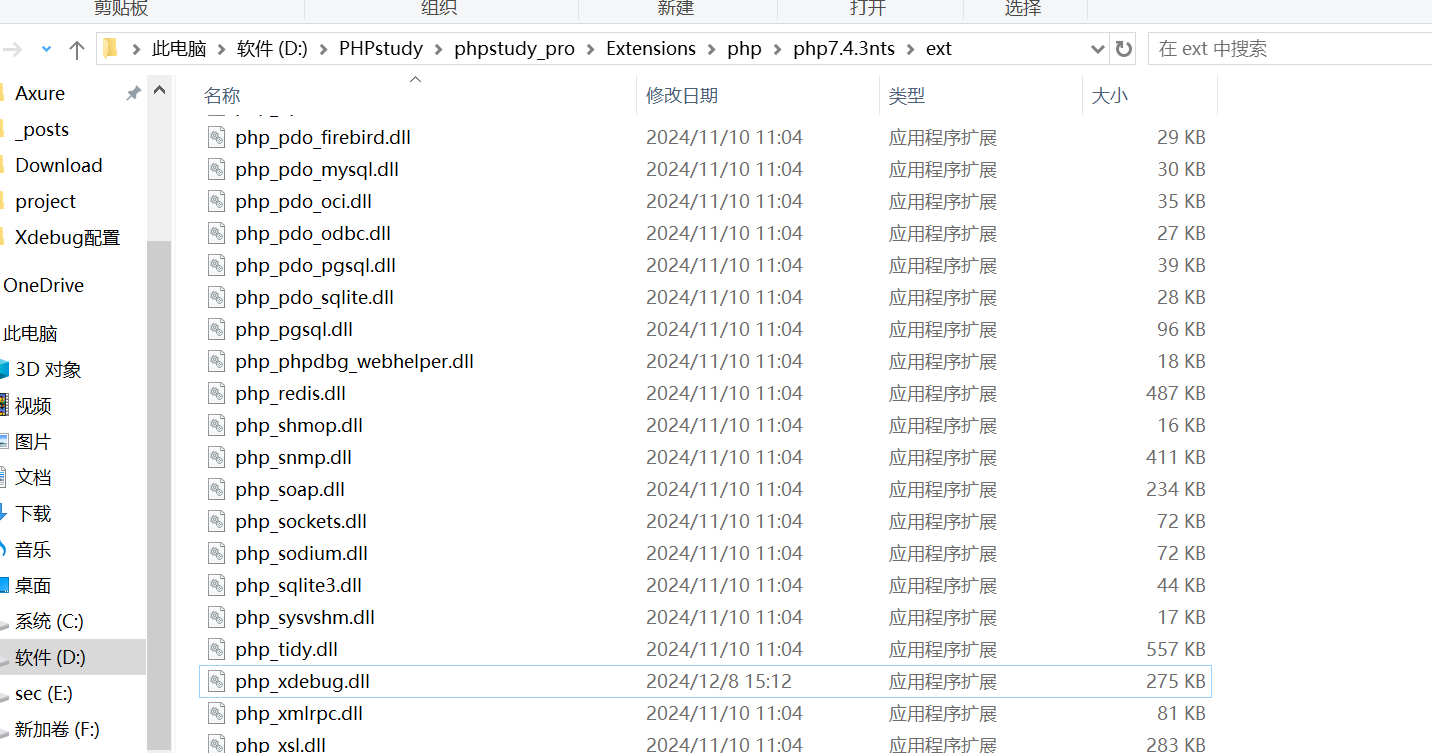Click the up-directory arrow icon
1432x753 pixels.
click(77, 49)
